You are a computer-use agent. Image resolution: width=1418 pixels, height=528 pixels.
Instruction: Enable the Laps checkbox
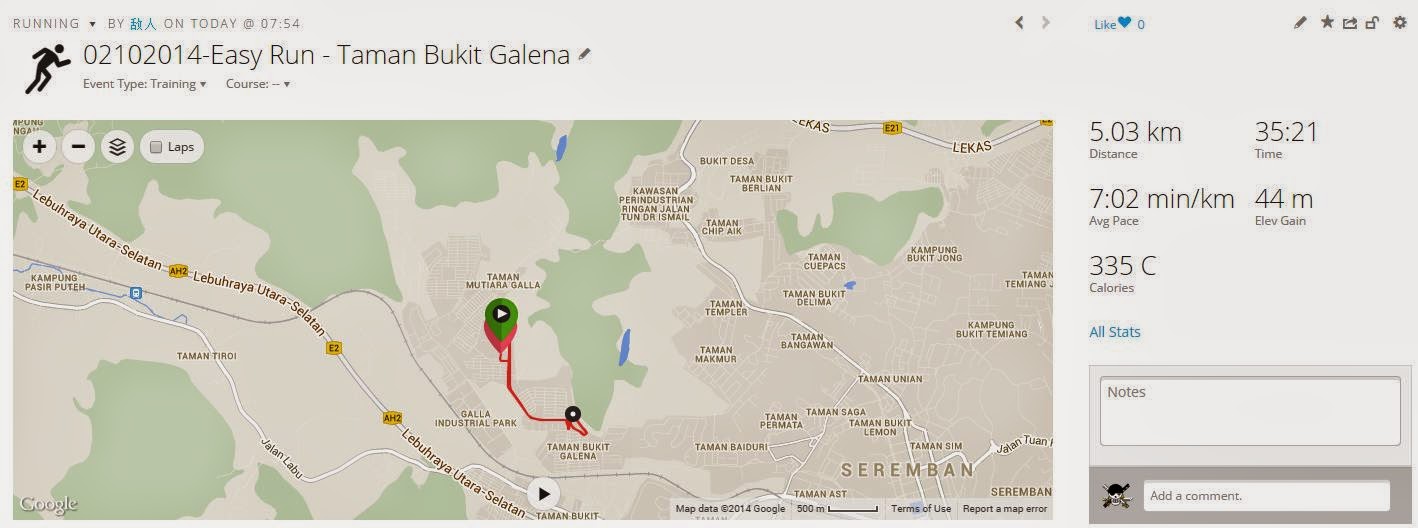(x=156, y=147)
